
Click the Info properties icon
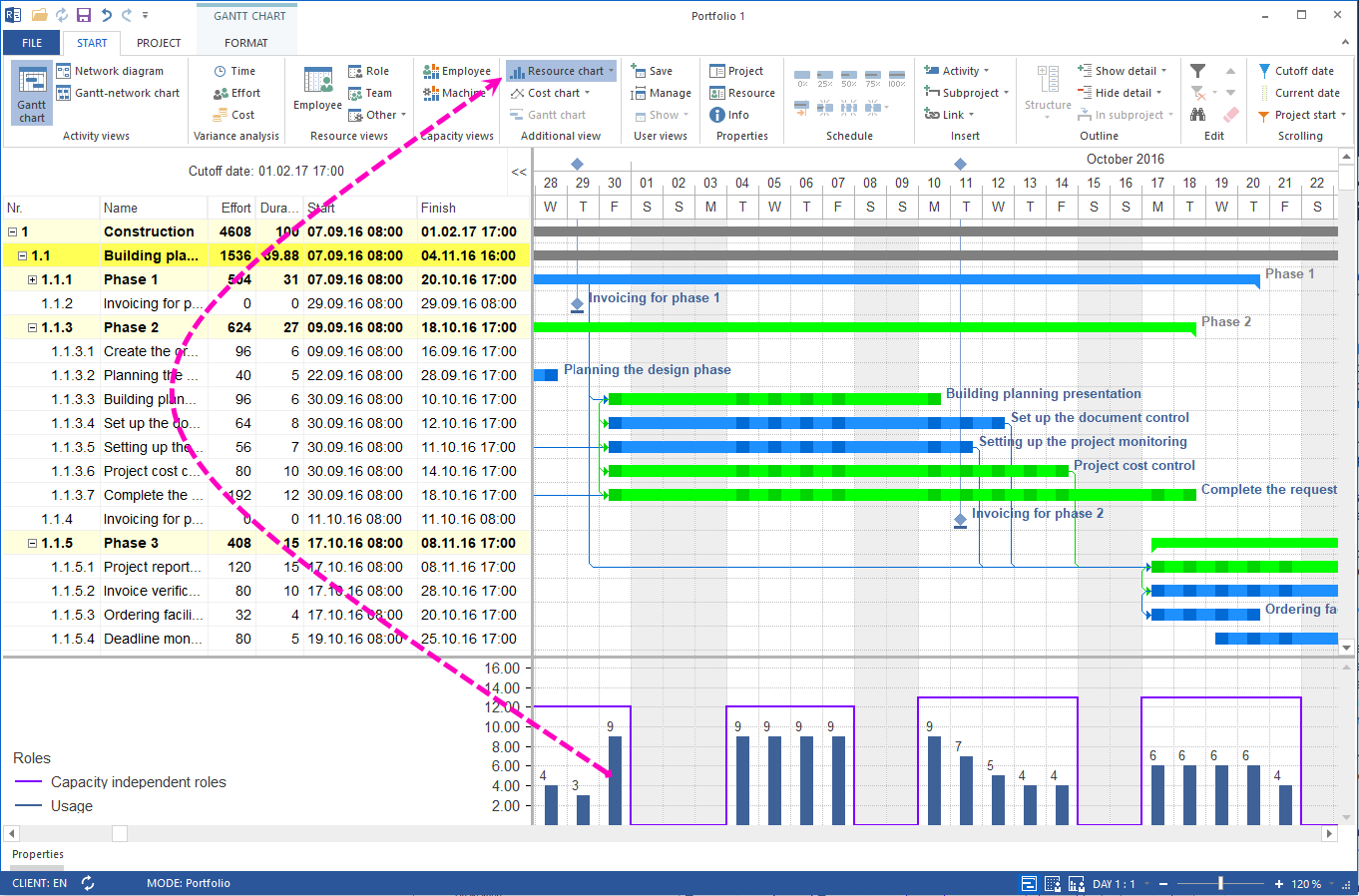point(721,114)
